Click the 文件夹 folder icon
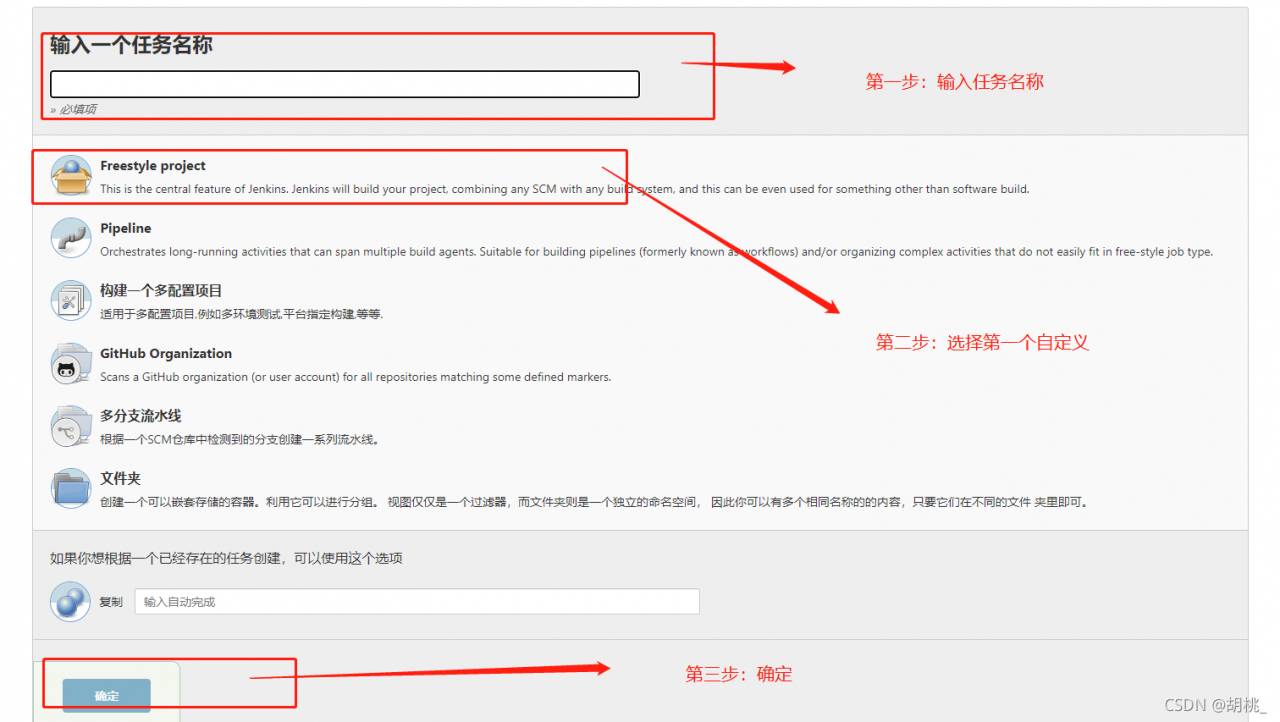This screenshot has height=722, width=1280. [x=71, y=488]
